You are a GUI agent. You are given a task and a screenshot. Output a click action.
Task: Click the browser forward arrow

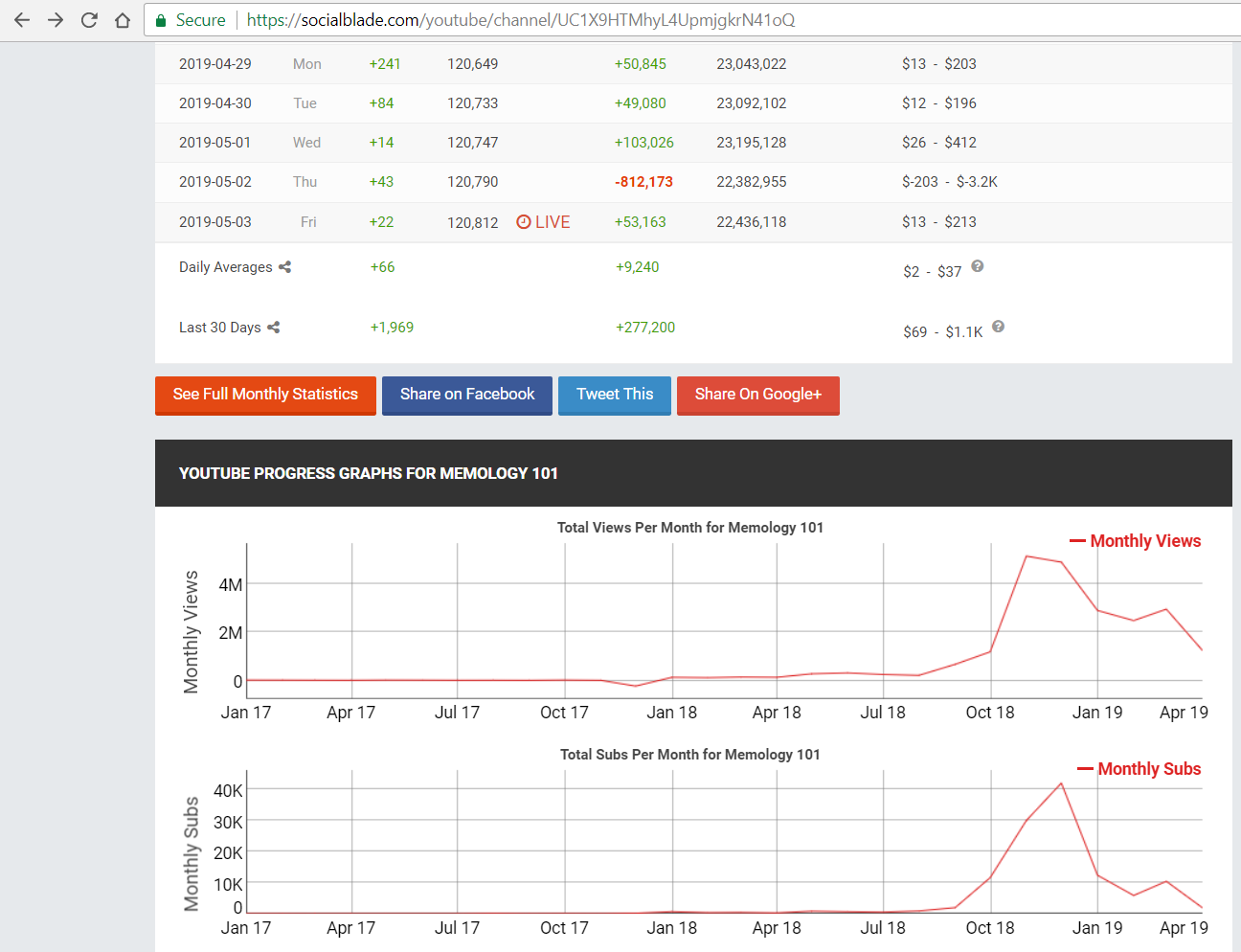tap(56, 20)
